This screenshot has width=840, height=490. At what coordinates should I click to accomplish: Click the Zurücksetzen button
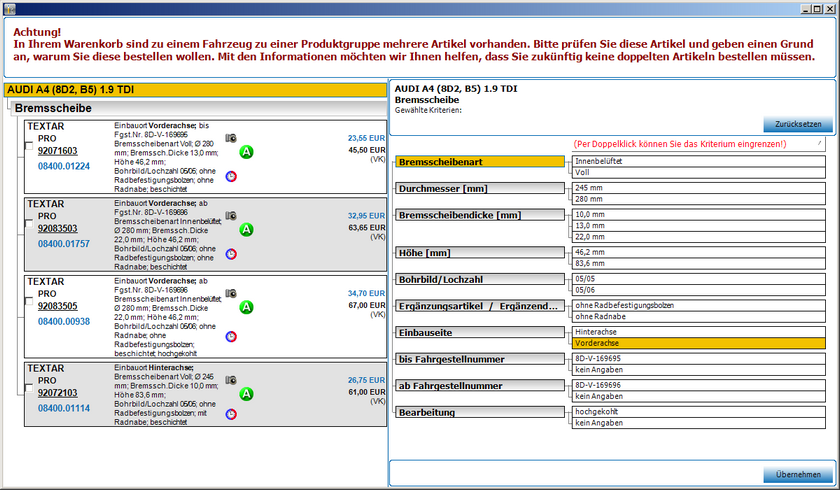pyautogui.click(x=798, y=124)
